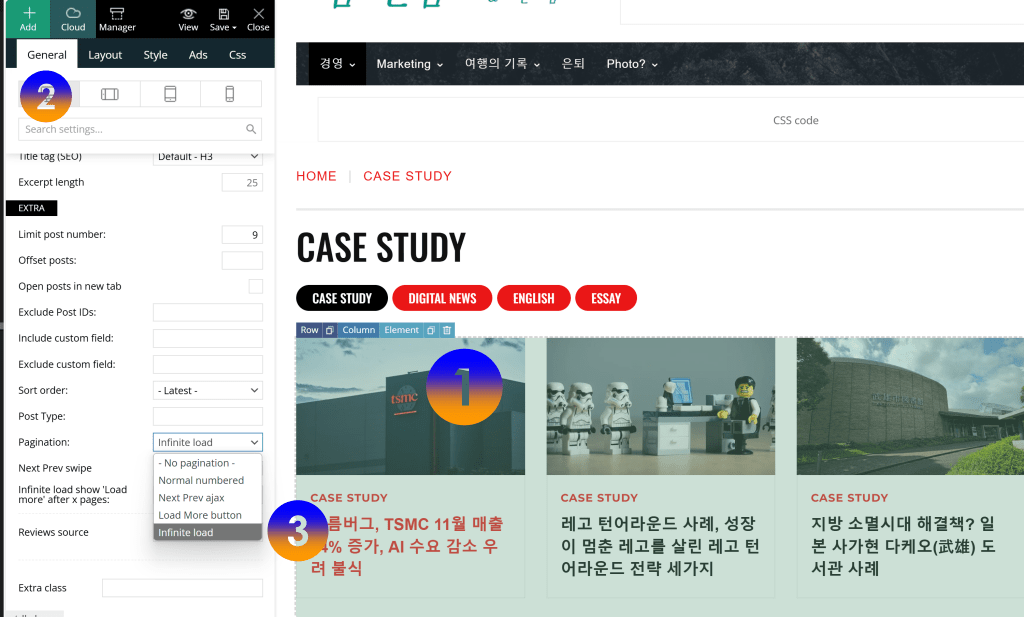Open the Manager panel

pos(117,12)
